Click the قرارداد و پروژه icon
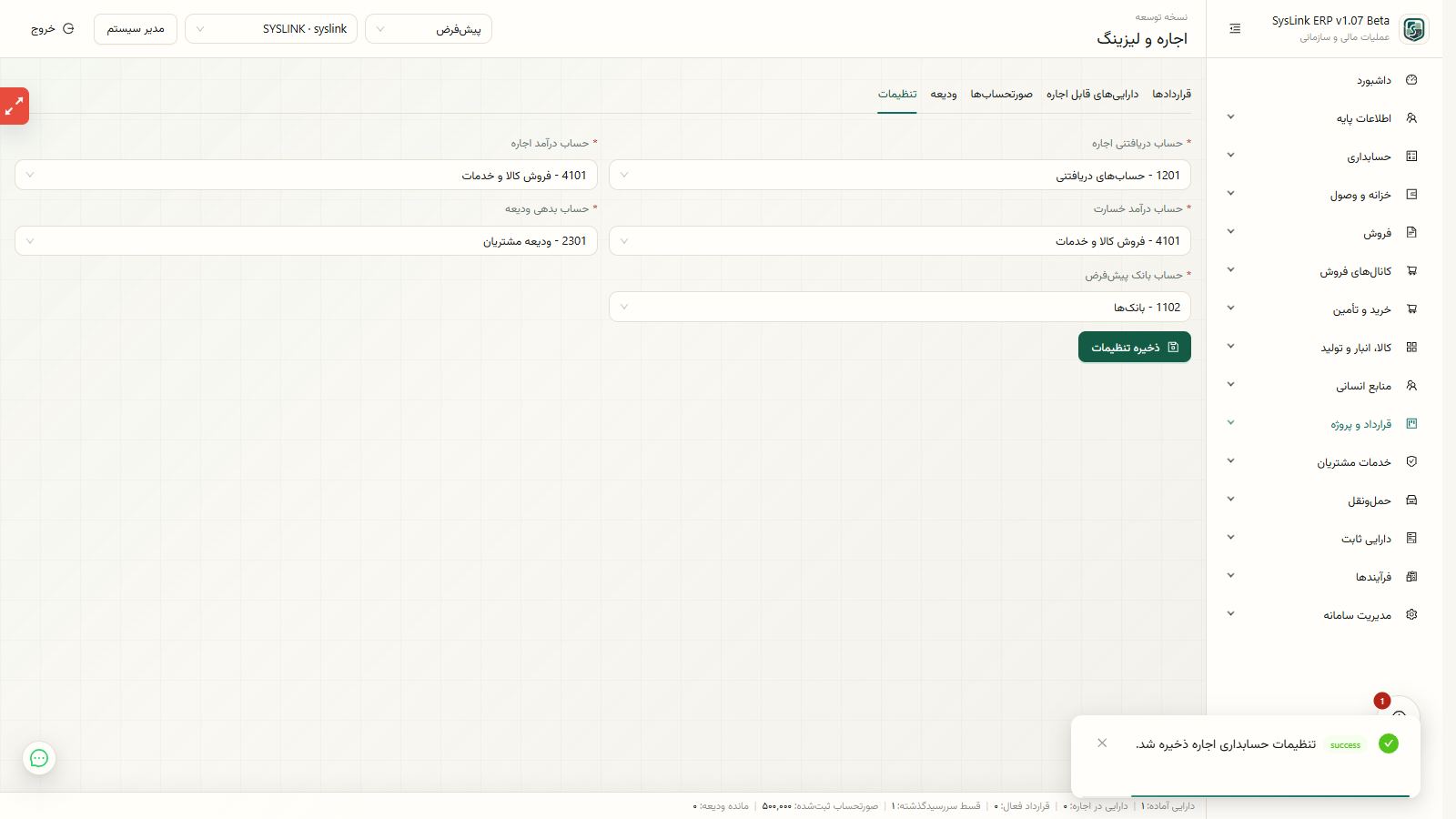 coord(1411,424)
